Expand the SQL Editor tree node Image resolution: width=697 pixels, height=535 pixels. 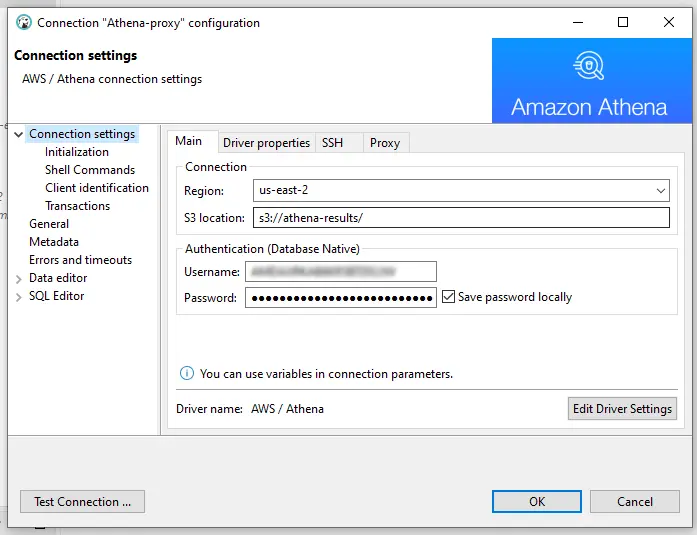click(19, 297)
